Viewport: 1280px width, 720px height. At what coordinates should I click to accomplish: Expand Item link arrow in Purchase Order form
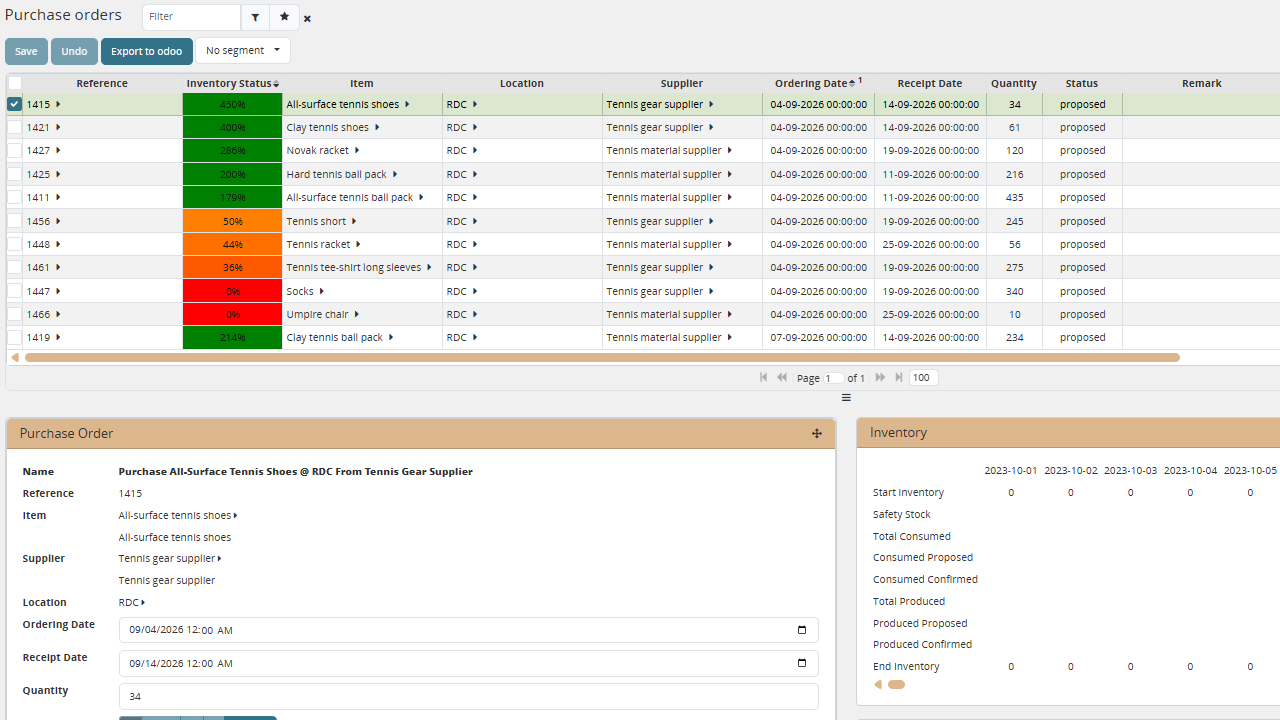coord(235,515)
